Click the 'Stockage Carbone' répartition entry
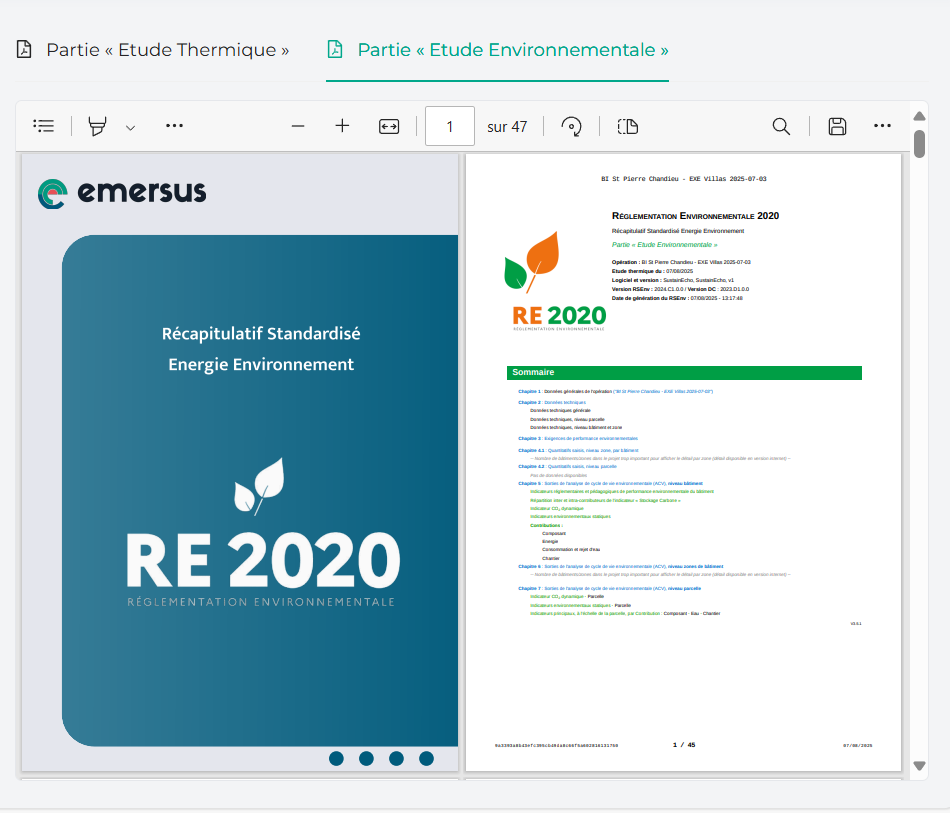The height and width of the screenshot is (813, 950). [605, 500]
